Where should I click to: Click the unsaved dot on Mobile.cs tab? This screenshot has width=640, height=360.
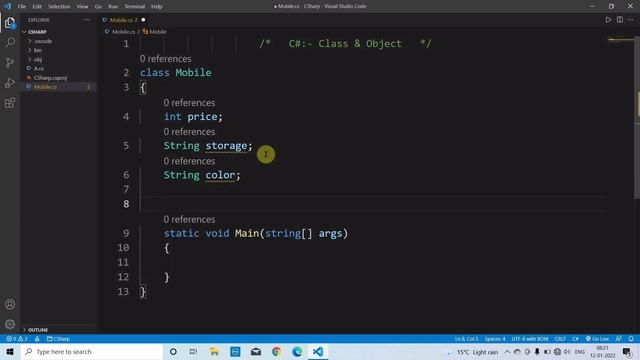(143, 20)
